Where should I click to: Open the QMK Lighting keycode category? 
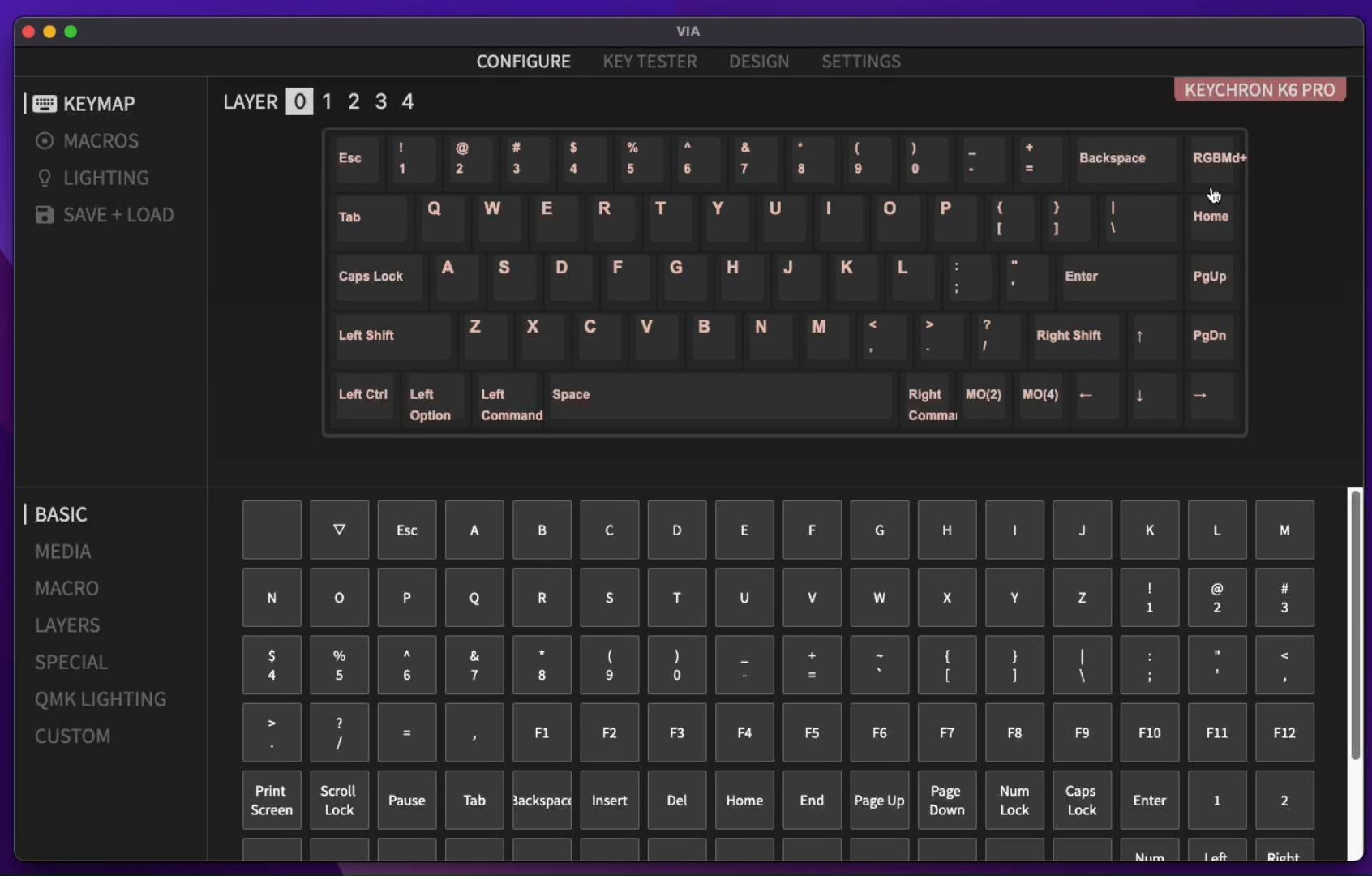pos(101,699)
